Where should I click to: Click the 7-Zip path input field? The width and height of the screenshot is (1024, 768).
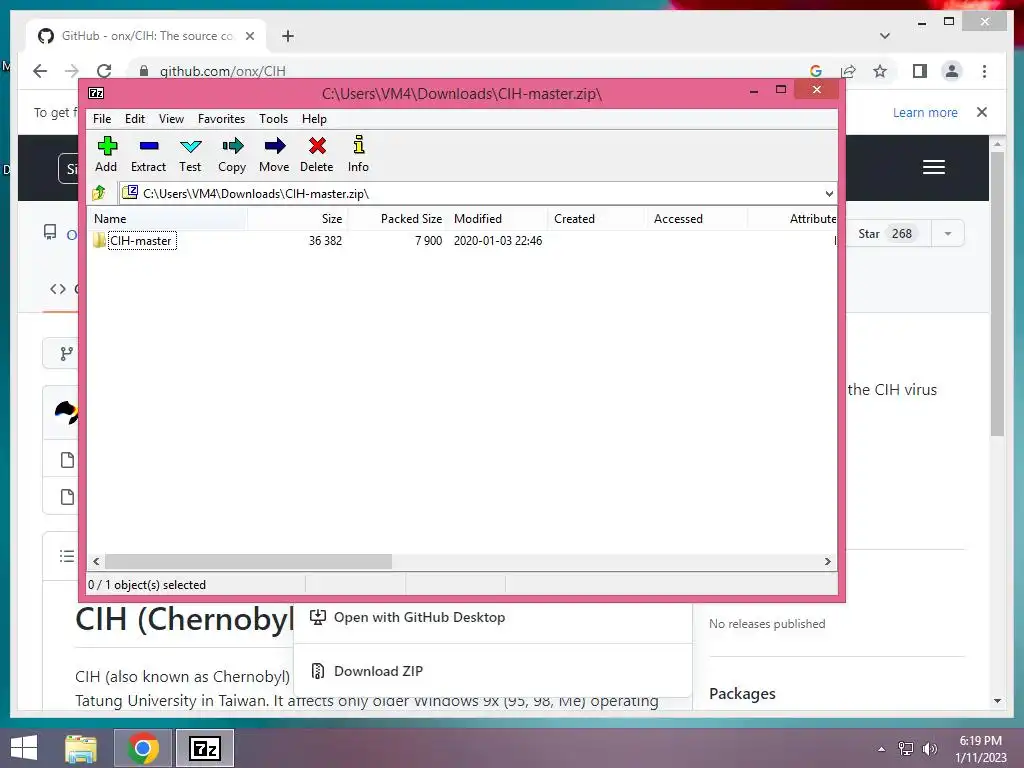pos(477,193)
